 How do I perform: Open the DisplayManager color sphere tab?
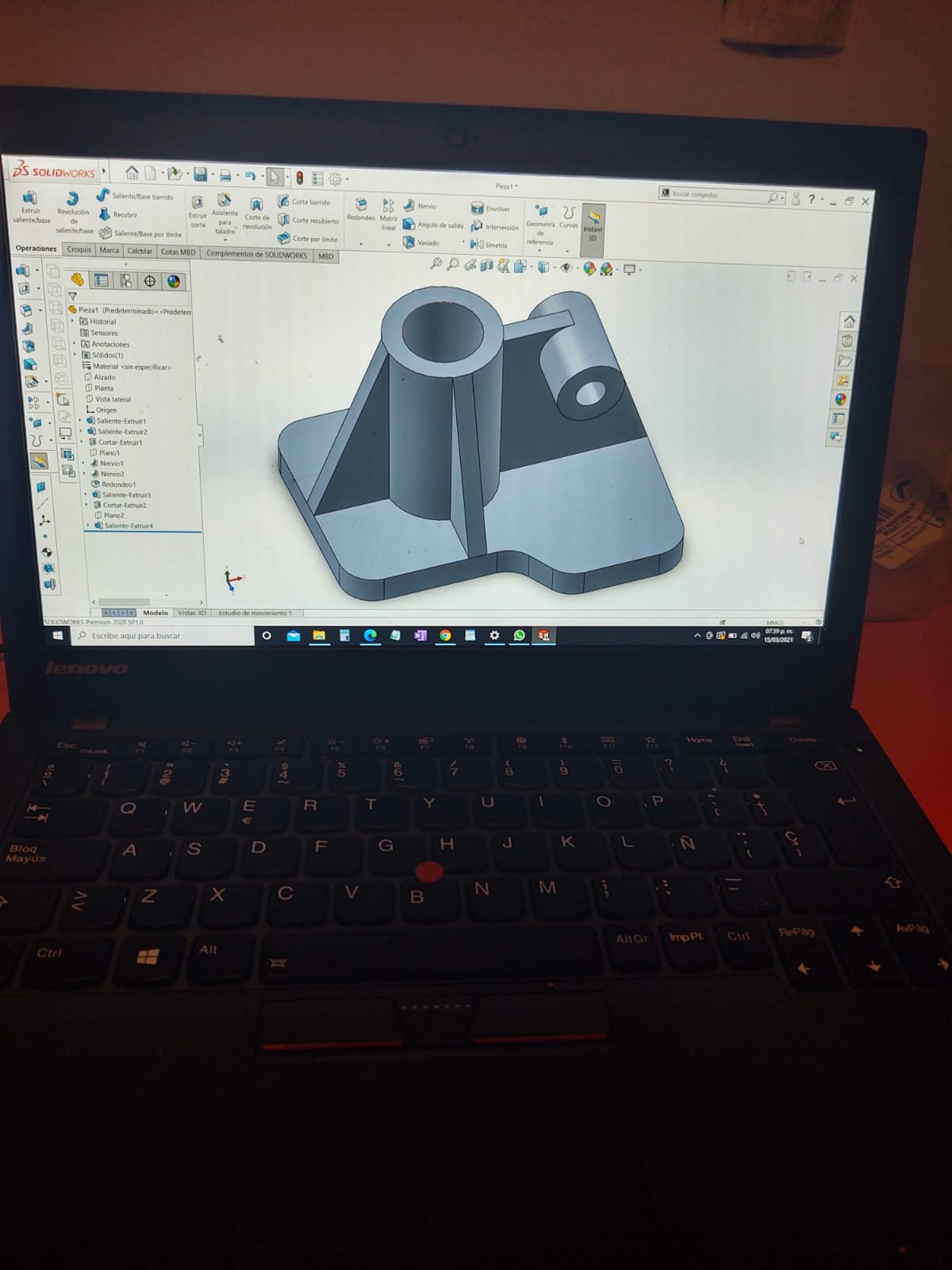click(173, 281)
